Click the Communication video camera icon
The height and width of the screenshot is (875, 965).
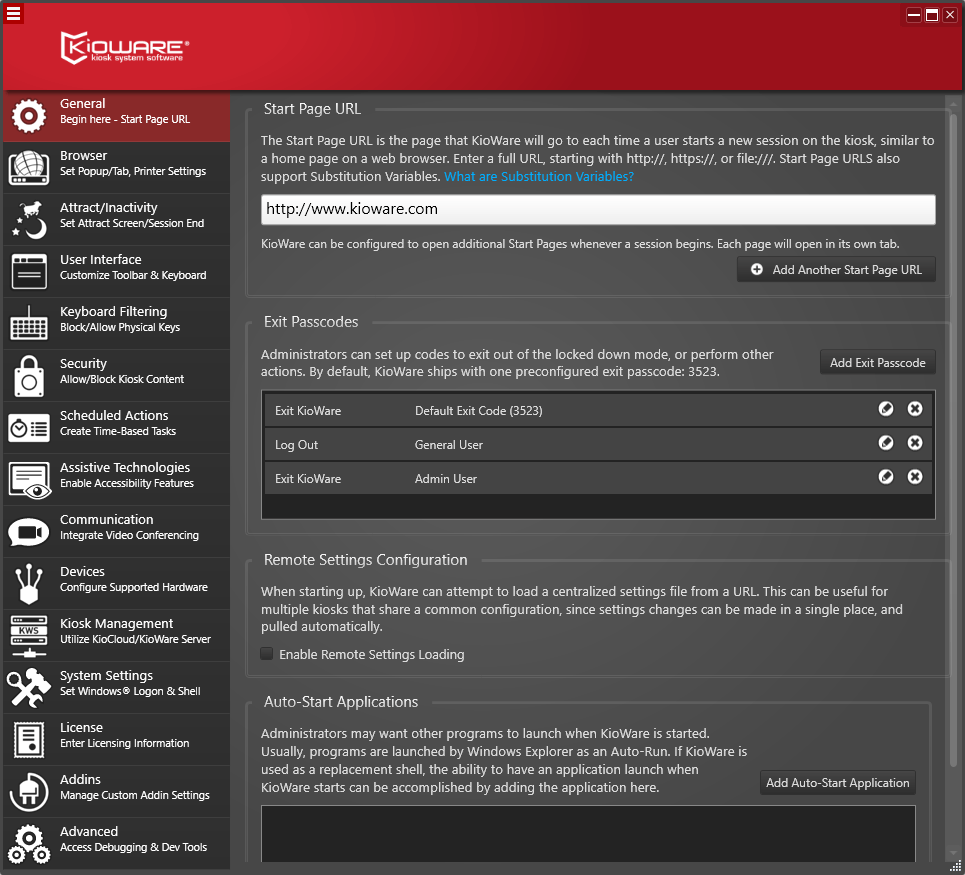pos(29,532)
